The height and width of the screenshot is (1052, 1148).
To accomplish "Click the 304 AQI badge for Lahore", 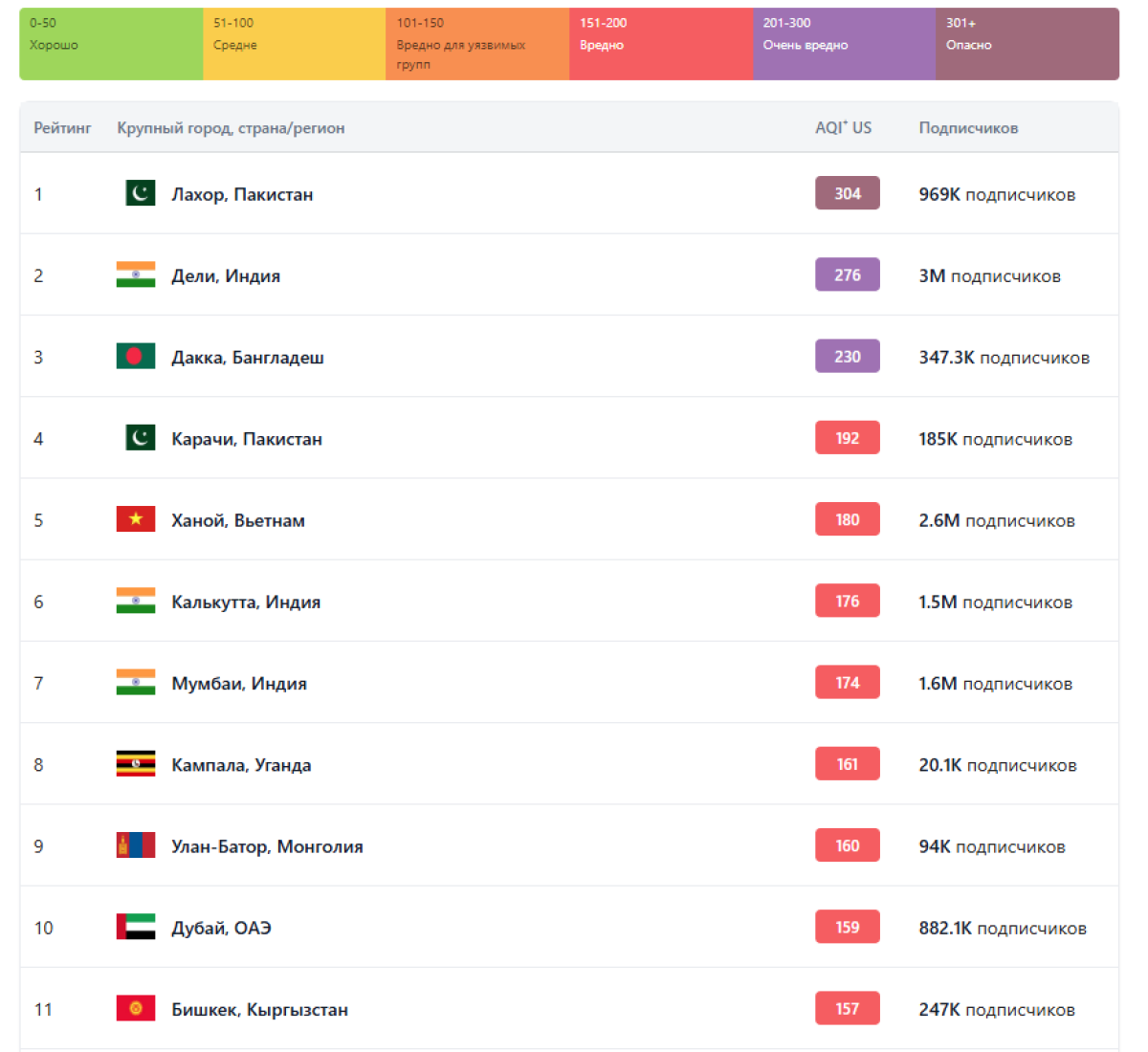I will tap(847, 193).
